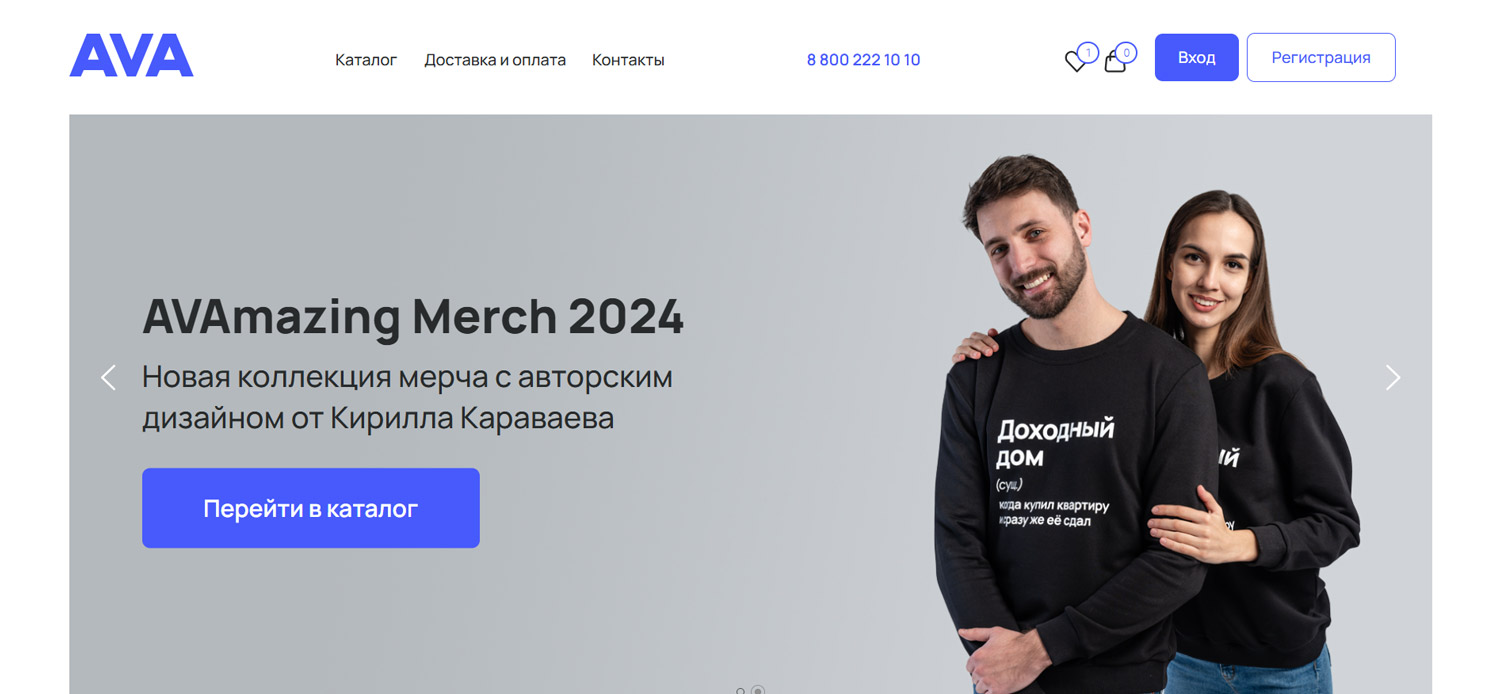Click Перейти в каталог button
The width and height of the screenshot is (1500, 694).
[x=311, y=508]
